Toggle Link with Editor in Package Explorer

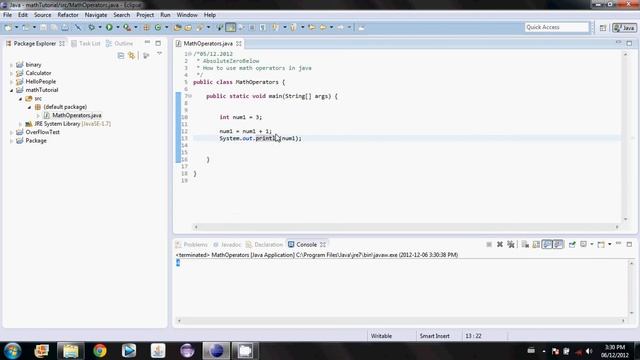[131, 56]
